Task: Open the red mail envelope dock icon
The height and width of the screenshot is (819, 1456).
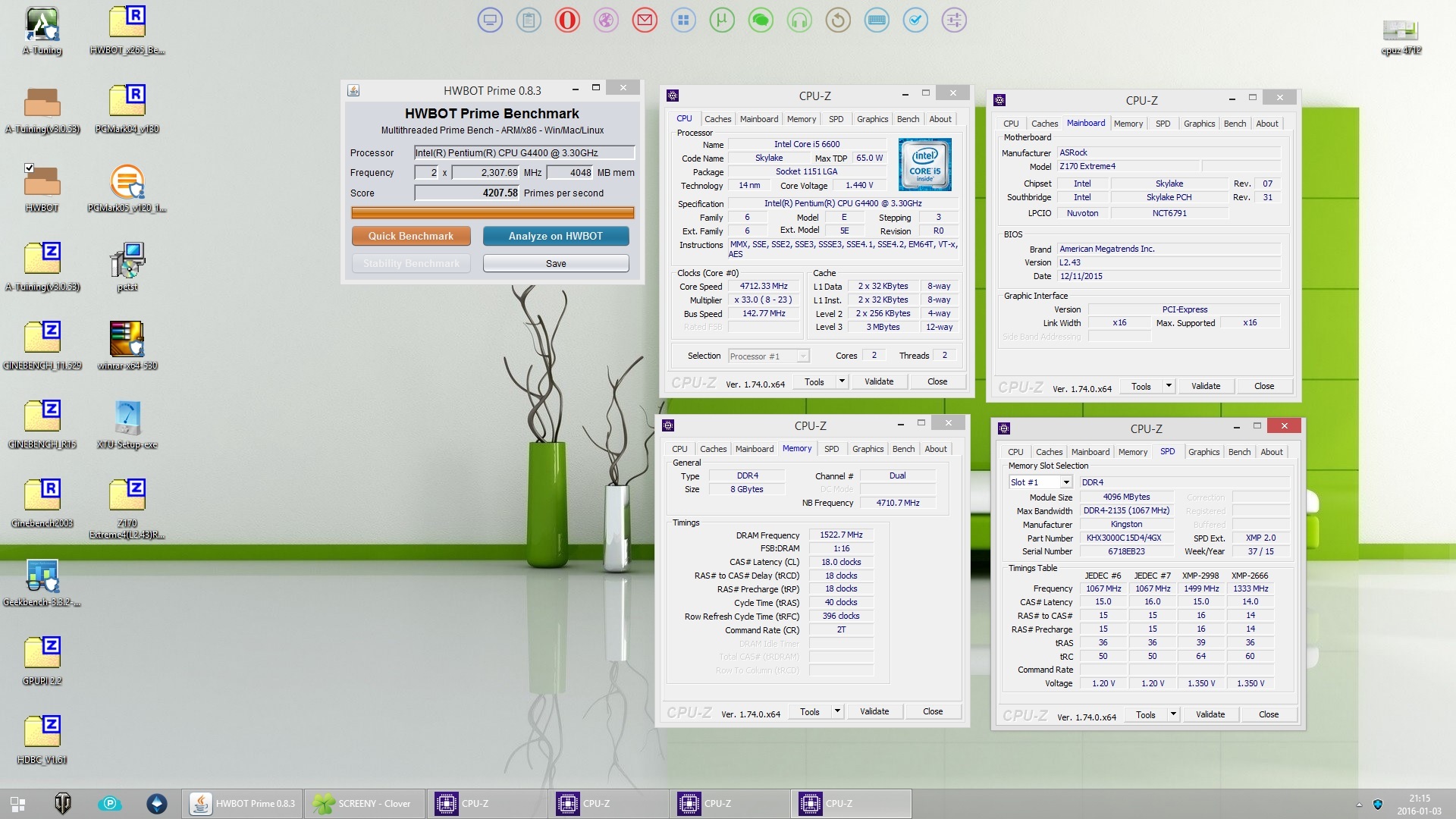Action: [x=645, y=20]
